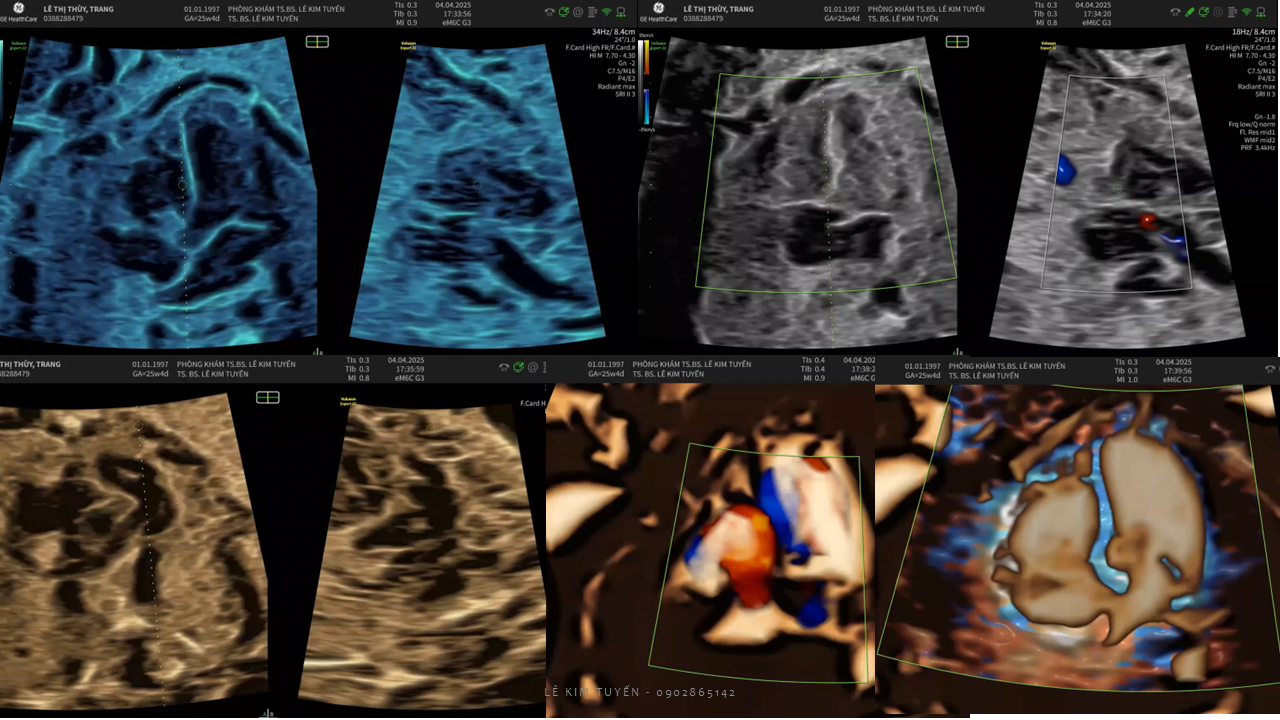The width and height of the screenshot is (1280, 720).
Task: Toggle the plane orientation icon in top-right image
Action: click(957, 41)
